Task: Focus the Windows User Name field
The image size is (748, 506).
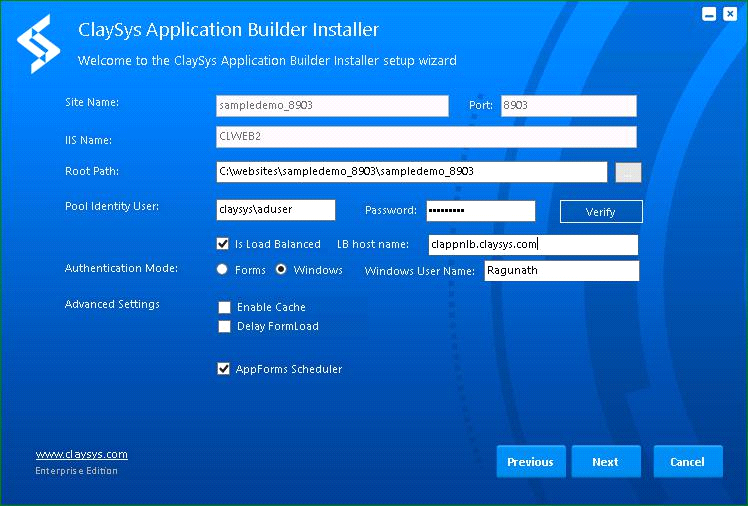Action: [x=562, y=271]
